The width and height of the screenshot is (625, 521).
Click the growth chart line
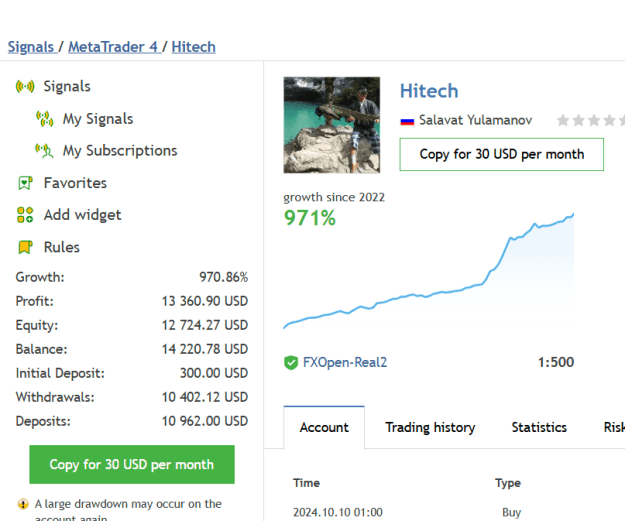[428, 271]
